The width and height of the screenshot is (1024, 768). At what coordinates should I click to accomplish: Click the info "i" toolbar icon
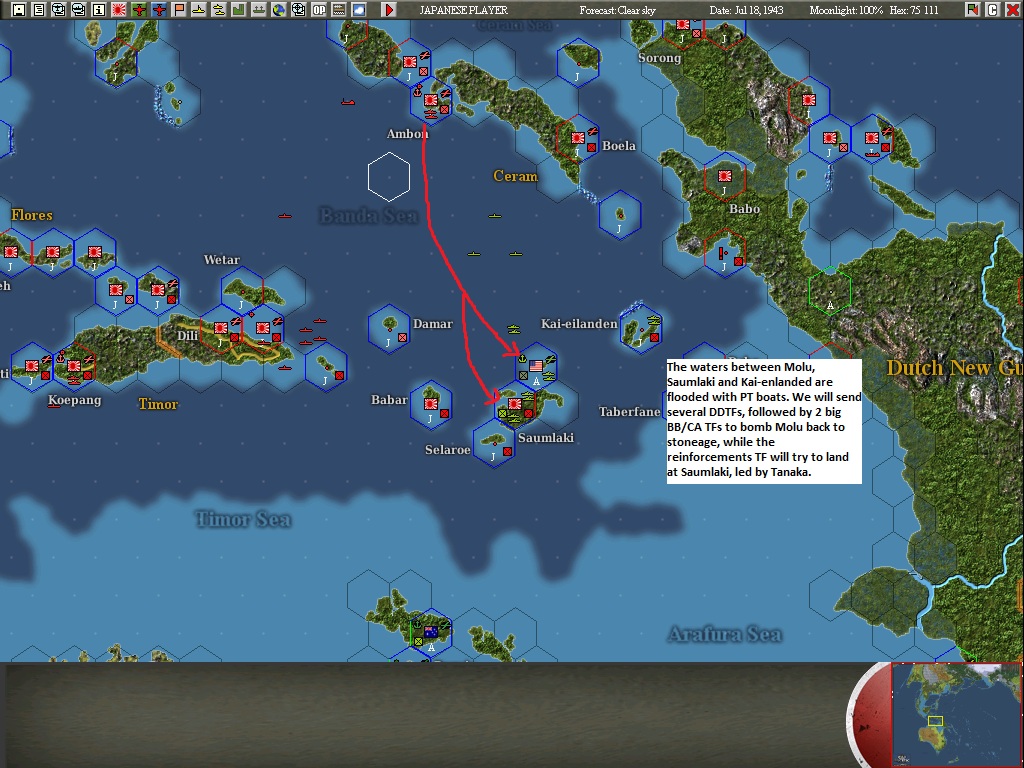[x=99, y=10]
